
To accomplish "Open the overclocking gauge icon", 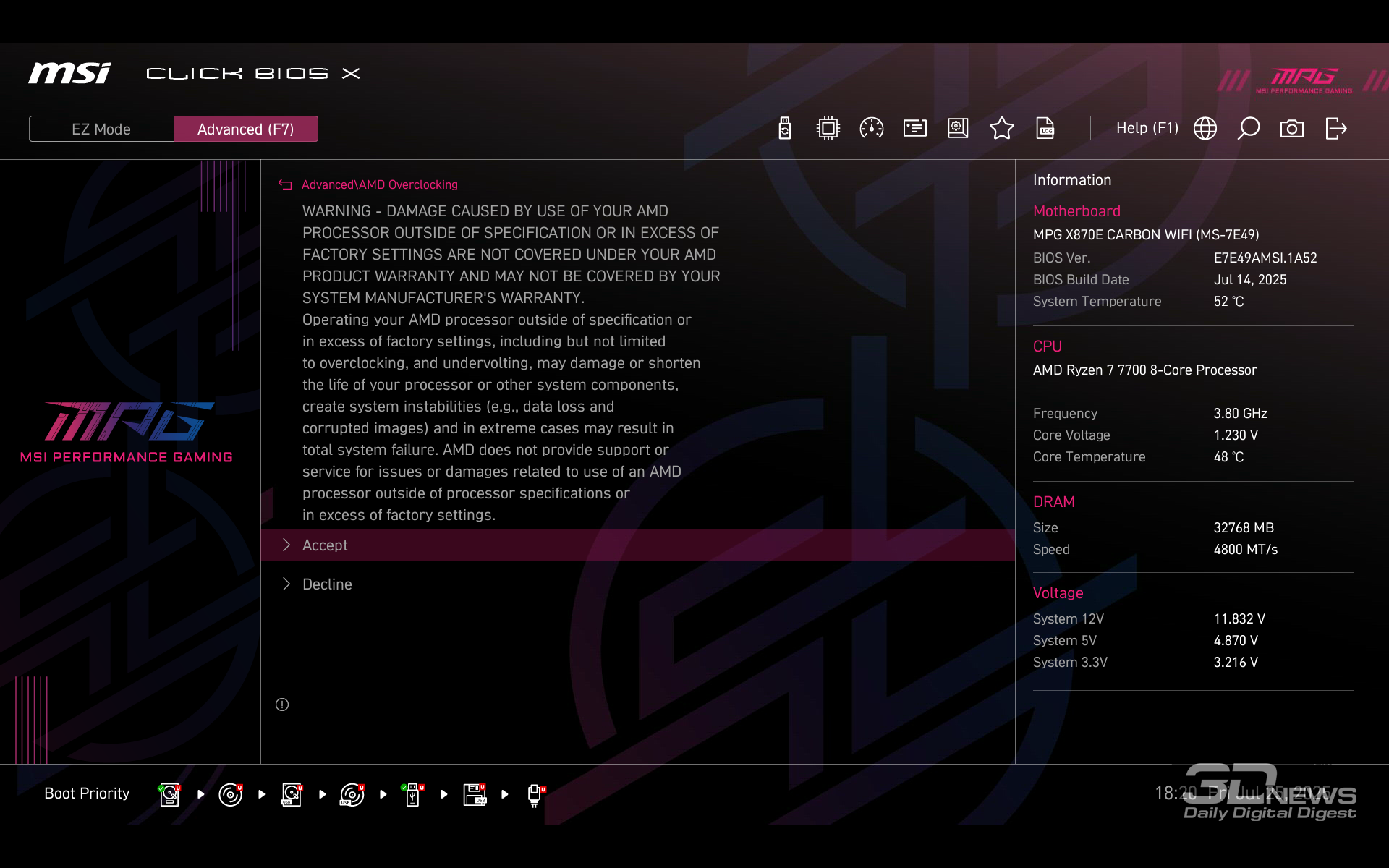I will pyautogui.click(x=871, y=129).
